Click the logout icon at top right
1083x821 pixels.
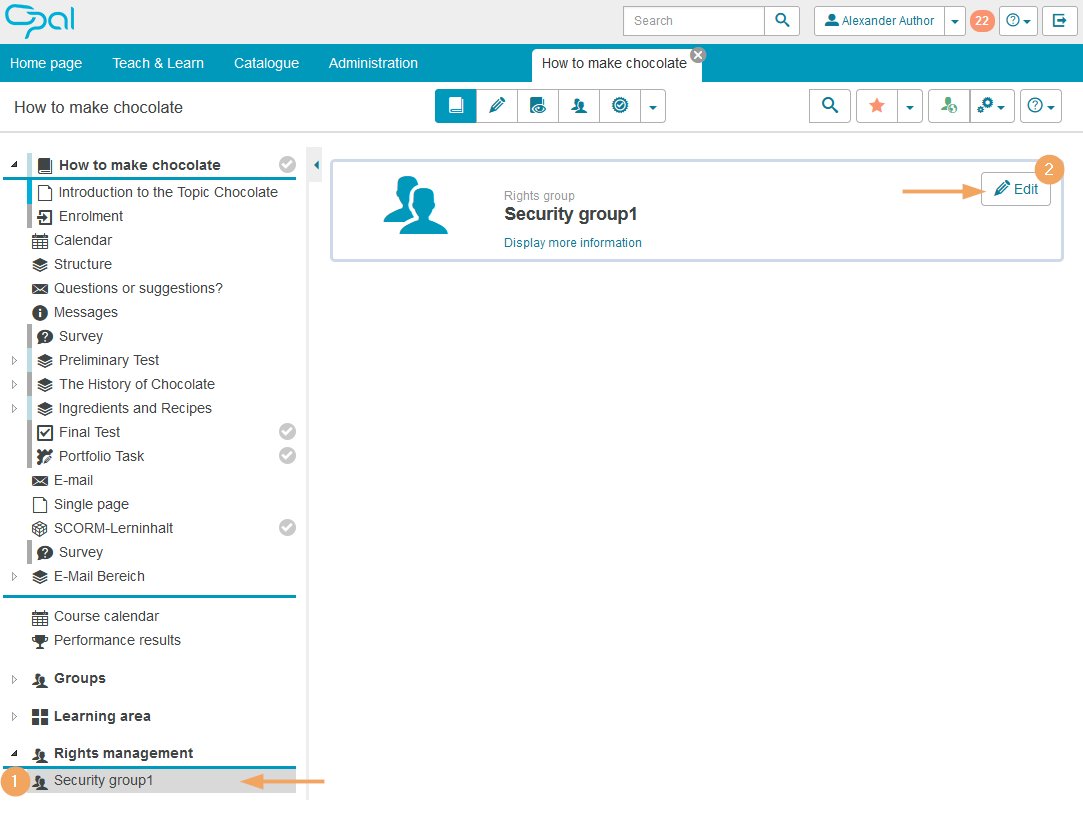coord(1059,20)
